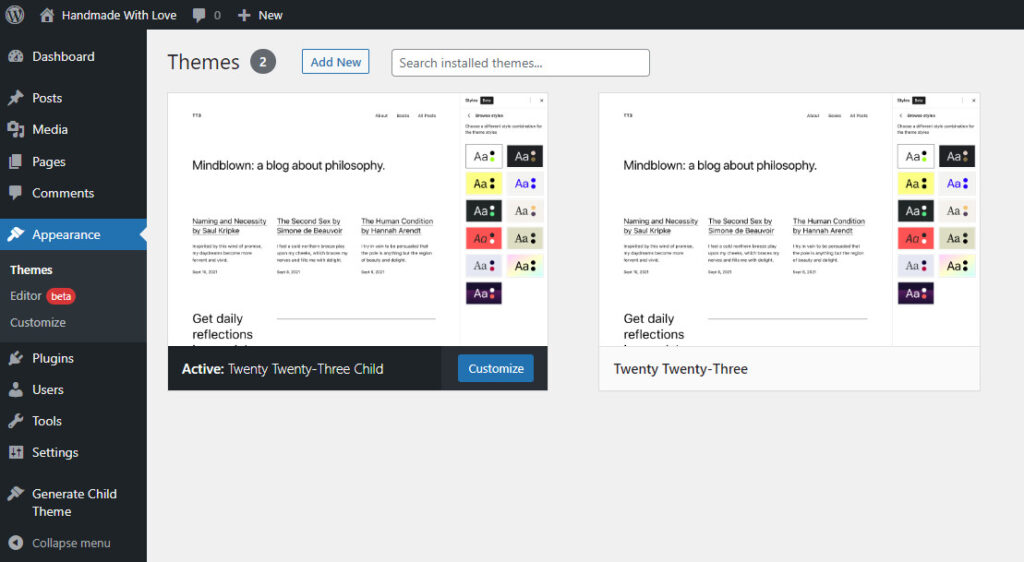1024x562 pixels.
Task: Click the Pages icon in sidebar
Action: coord(16,161)
